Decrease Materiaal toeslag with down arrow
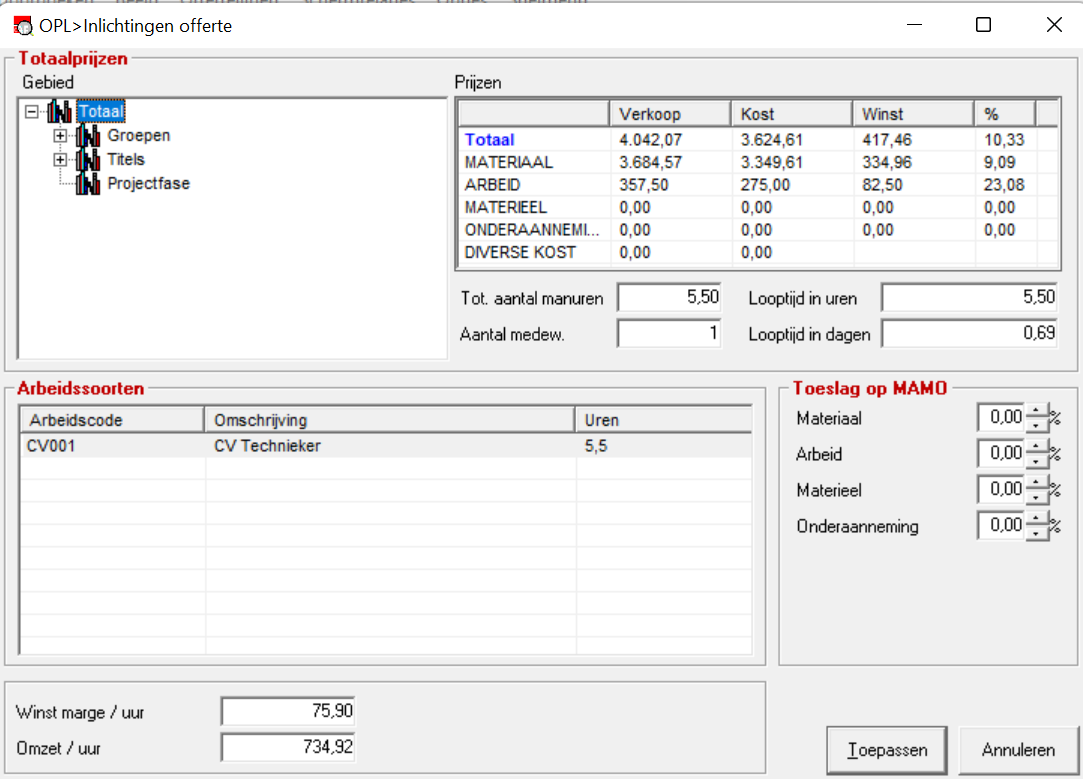 pyautogui.click(x=1036, y=424)
